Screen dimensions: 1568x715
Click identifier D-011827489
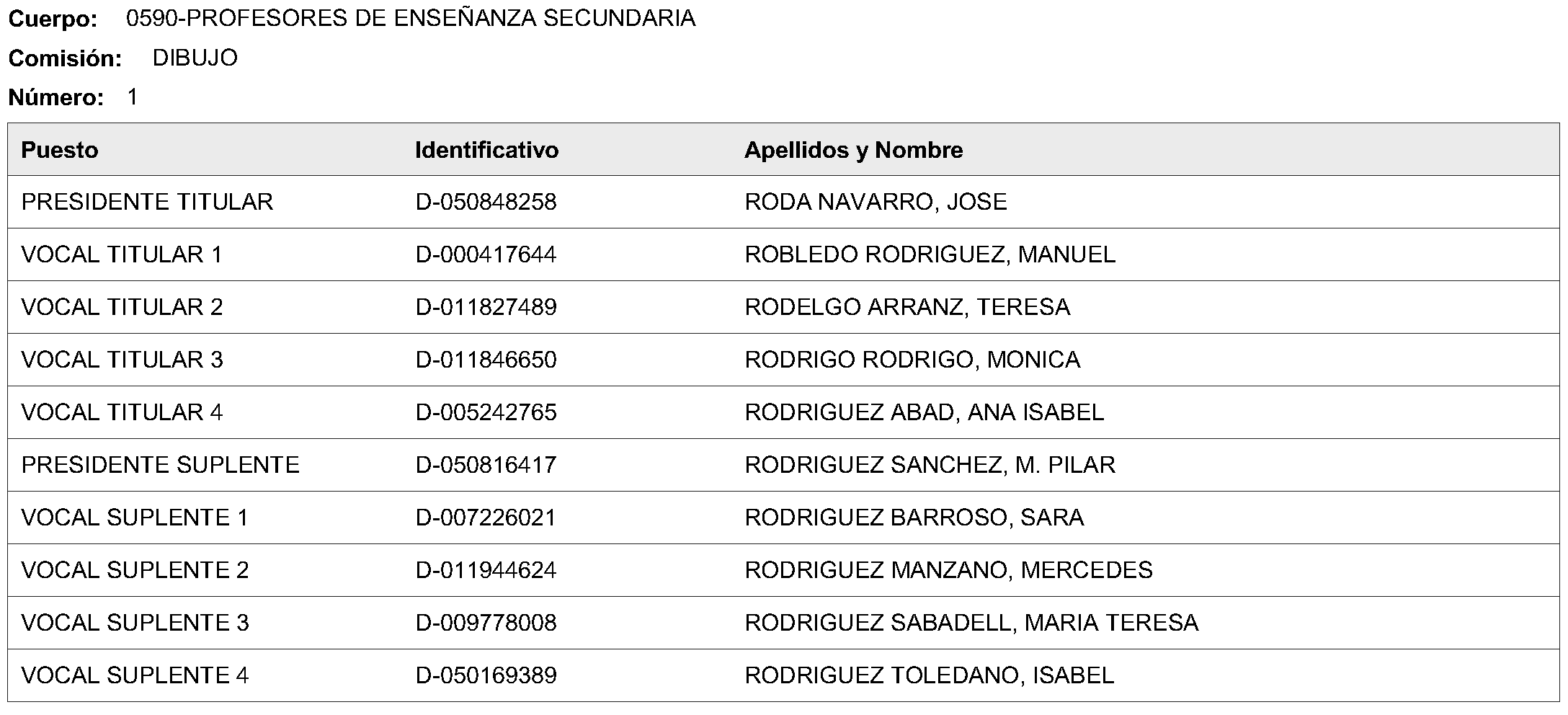tap(486, 307)
